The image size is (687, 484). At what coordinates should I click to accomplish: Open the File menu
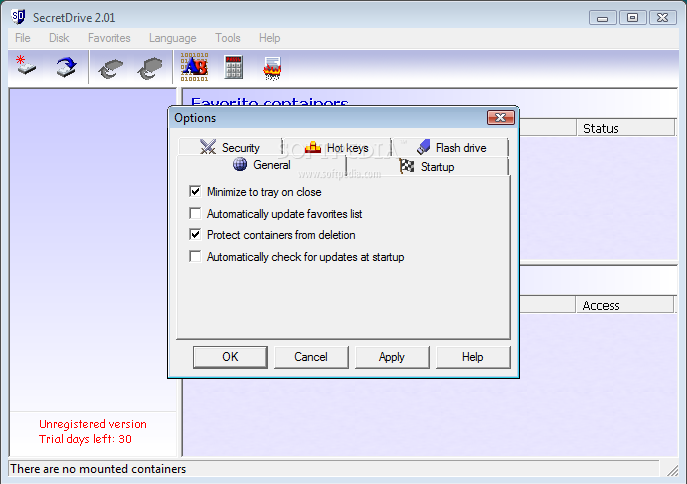pyautogui.click(x=23, y=38)
